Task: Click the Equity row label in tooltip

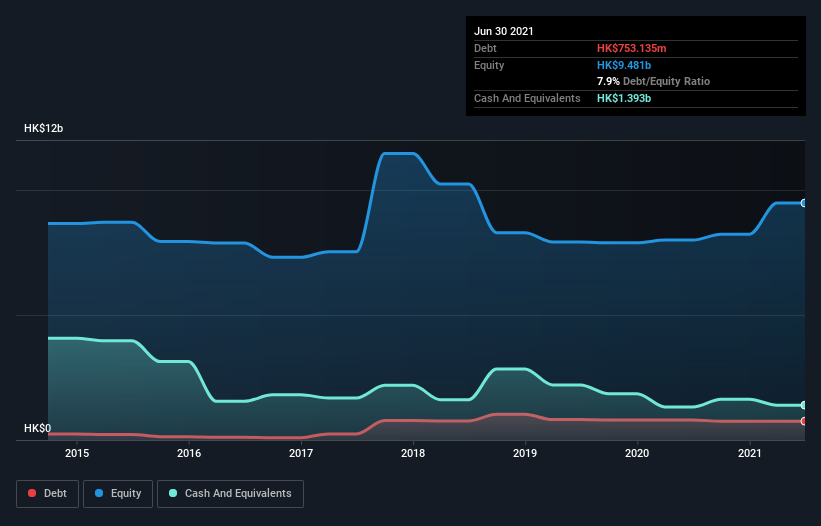Action: [489, 65]
